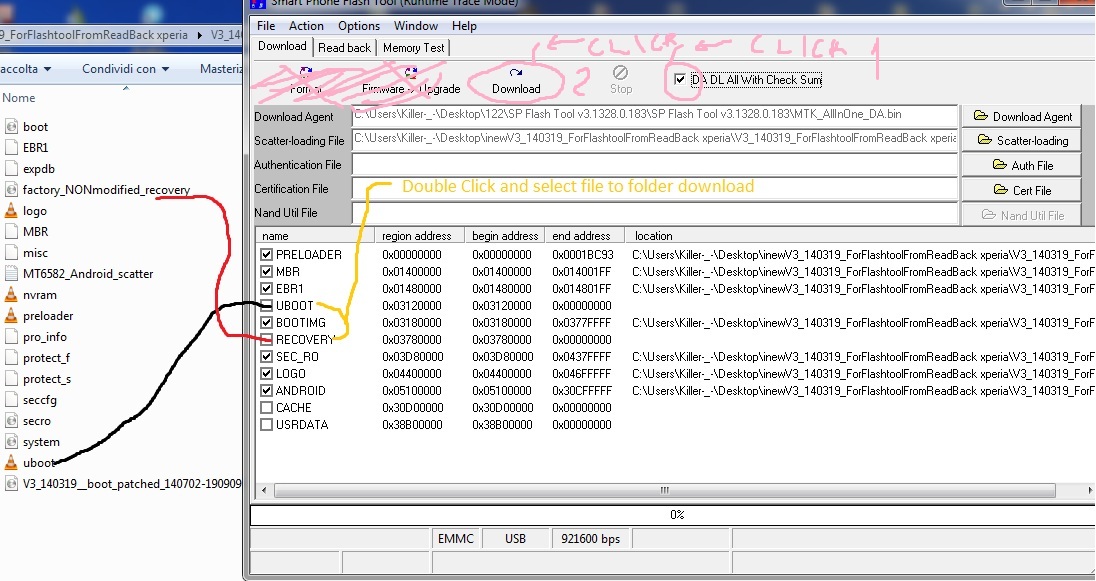Click the 921600 bps status bar entry
The image size is (1096, 581).
point(591,538)
